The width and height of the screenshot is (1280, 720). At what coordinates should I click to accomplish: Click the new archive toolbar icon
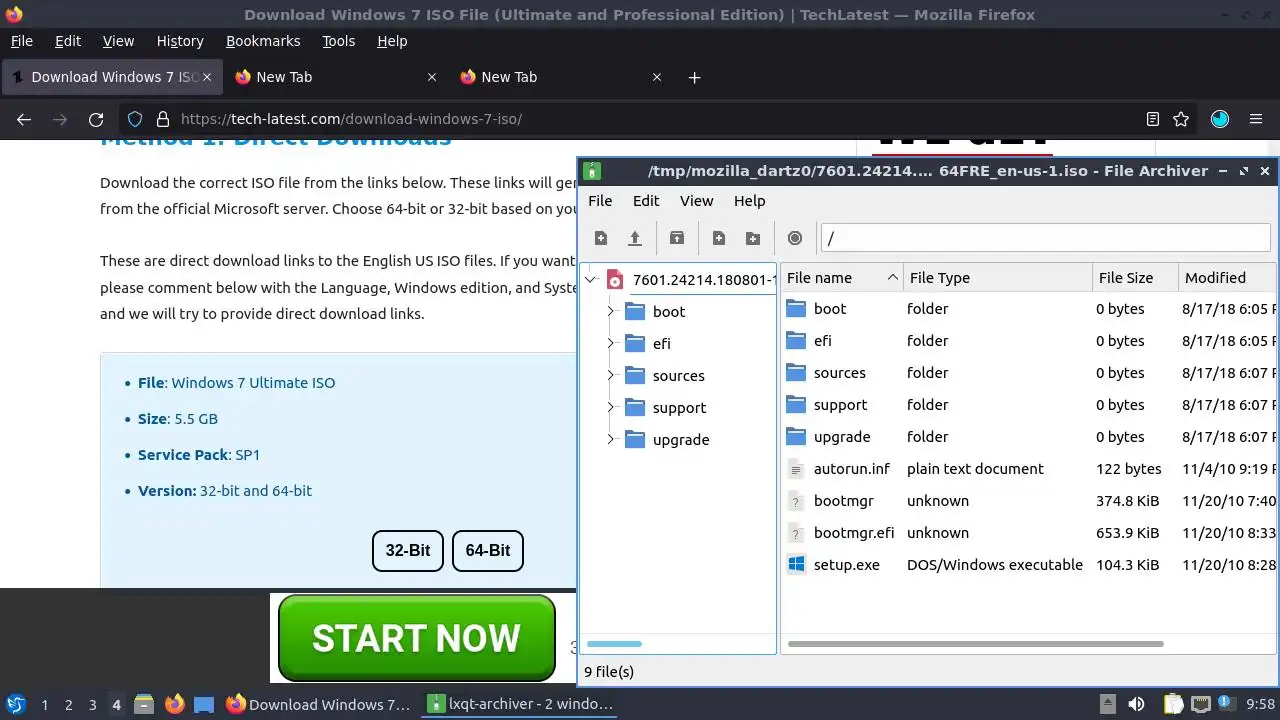[x=601, y=238]
